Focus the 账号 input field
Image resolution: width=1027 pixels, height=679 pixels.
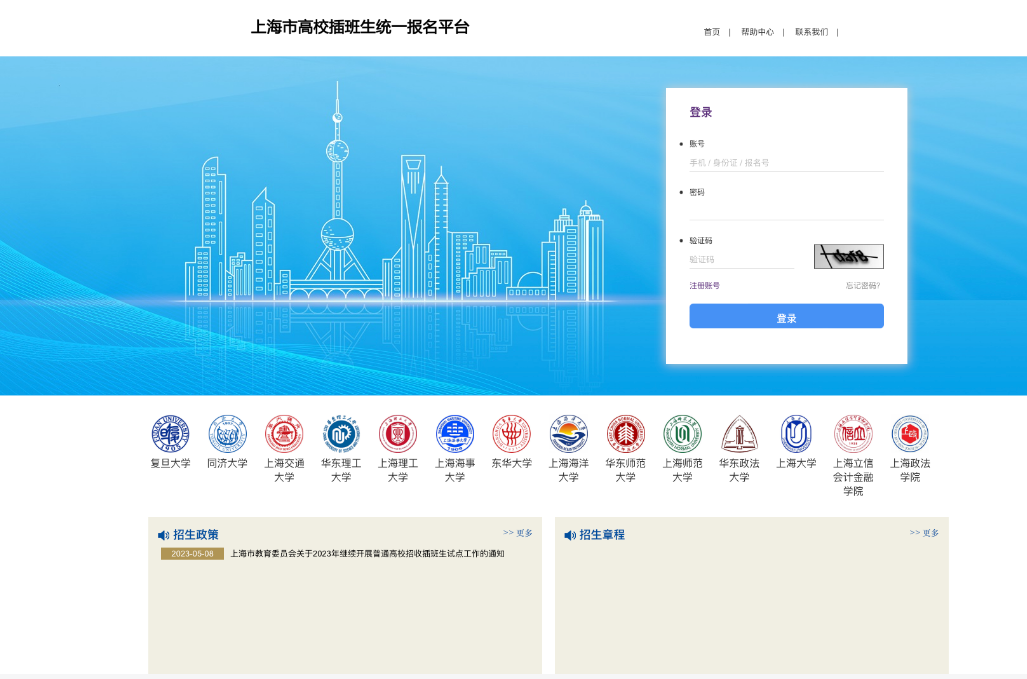coord(785,162)
